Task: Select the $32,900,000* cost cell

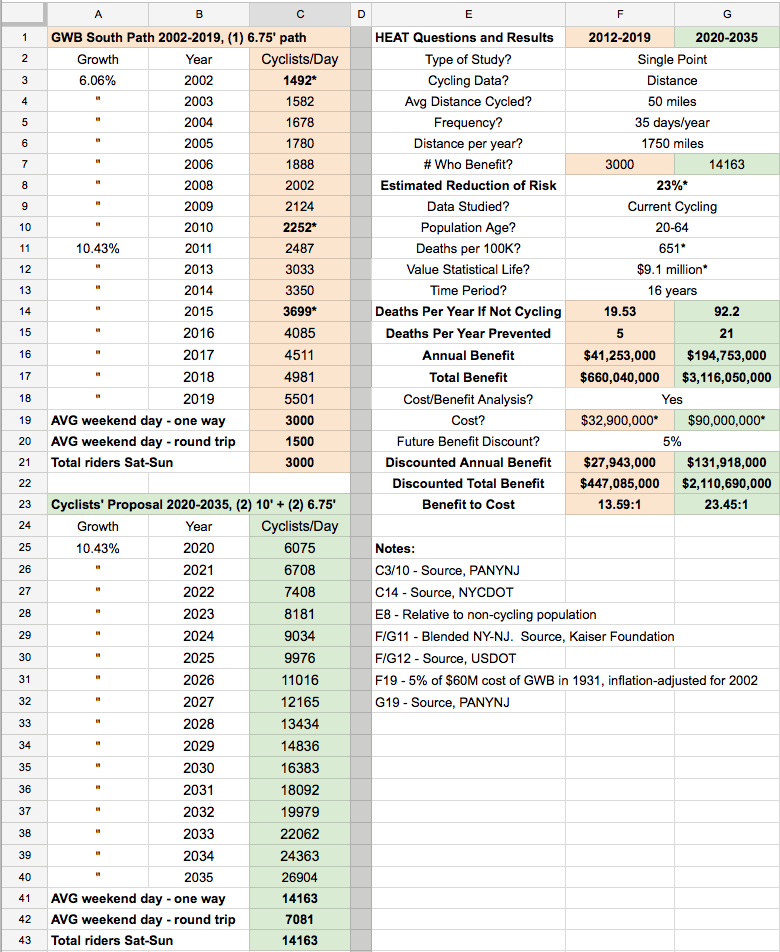Action: [620, 419]
